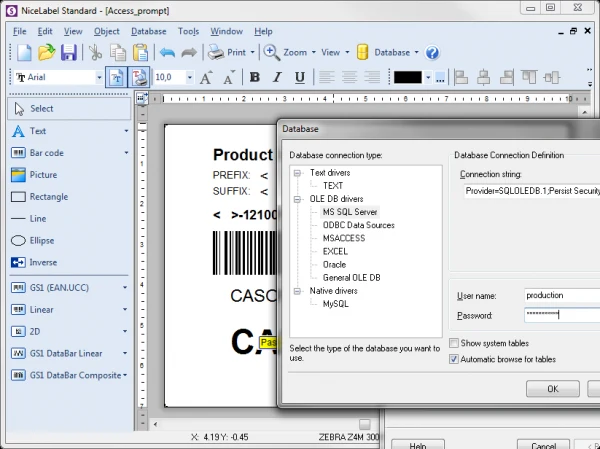Expand Bar code tool dropdown arrow
This screenshot has height=449, width=600.
click(x=126, y=153)
